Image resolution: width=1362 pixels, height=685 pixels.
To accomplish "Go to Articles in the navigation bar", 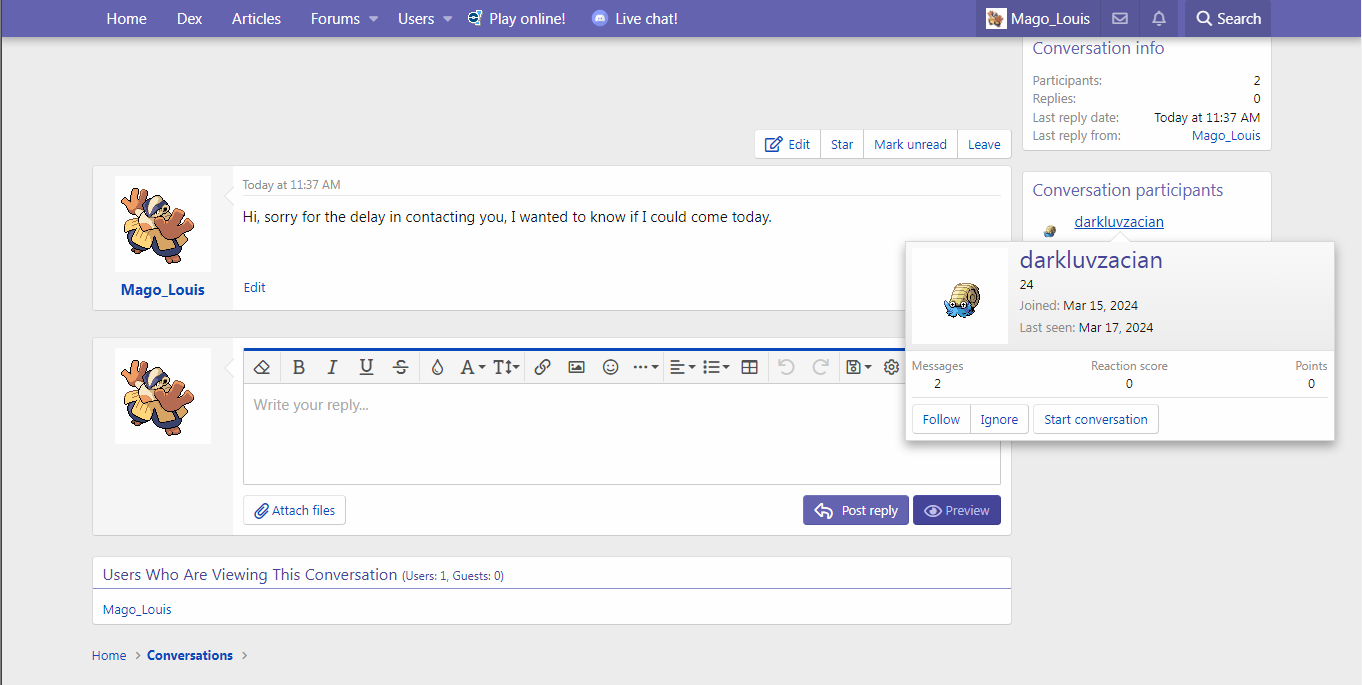I will 256,19.
